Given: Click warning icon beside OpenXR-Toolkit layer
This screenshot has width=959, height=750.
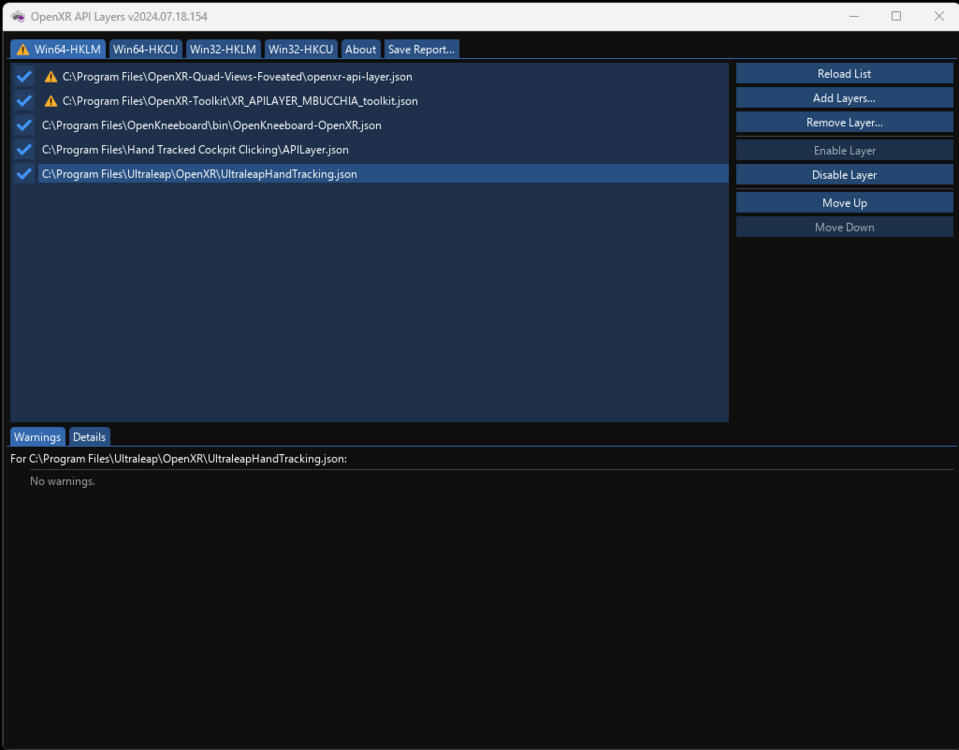Looking at the screenshot, I should [51, 101].
